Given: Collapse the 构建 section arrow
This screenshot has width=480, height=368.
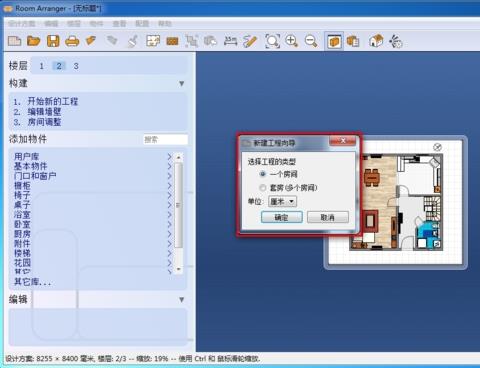Looking at the screenshot, I should 182,83.
